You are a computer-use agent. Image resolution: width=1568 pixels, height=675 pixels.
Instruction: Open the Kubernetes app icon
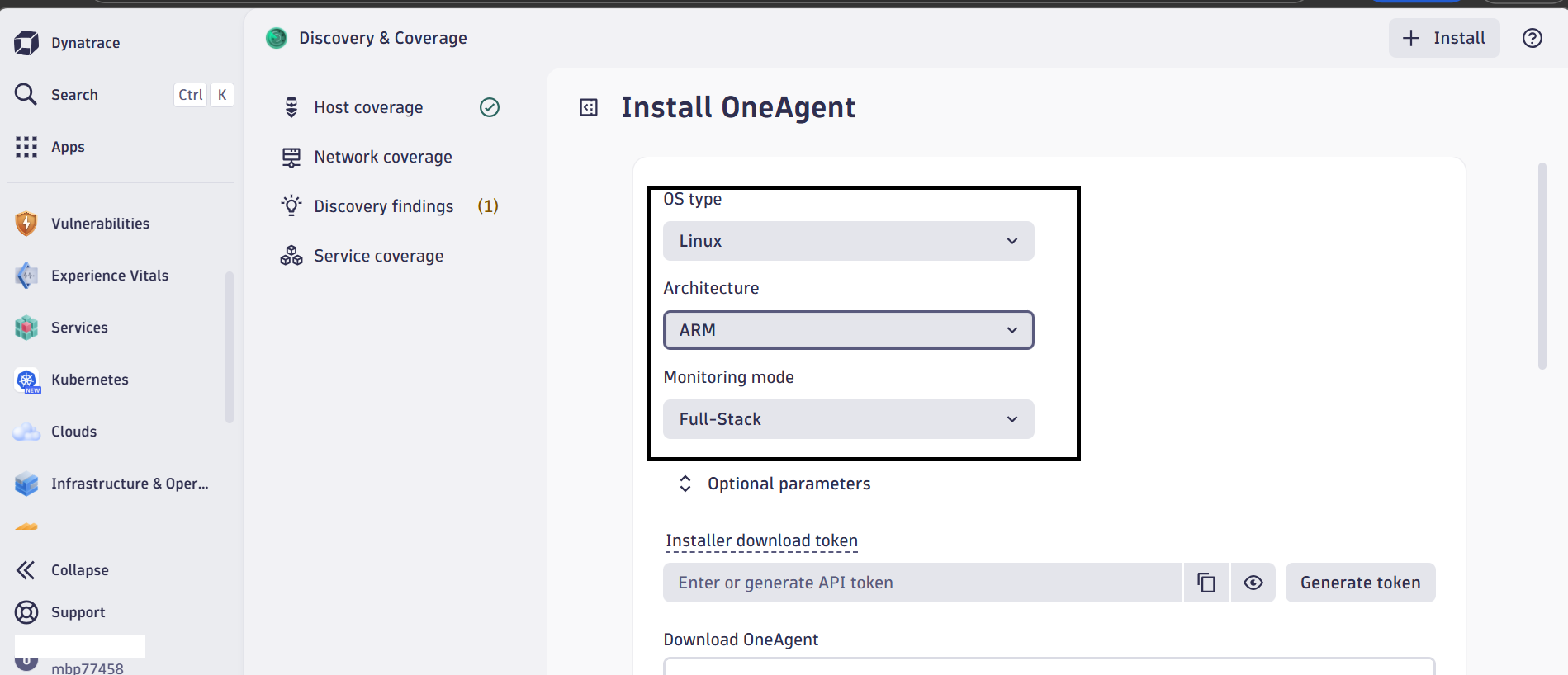pos(27,380)
